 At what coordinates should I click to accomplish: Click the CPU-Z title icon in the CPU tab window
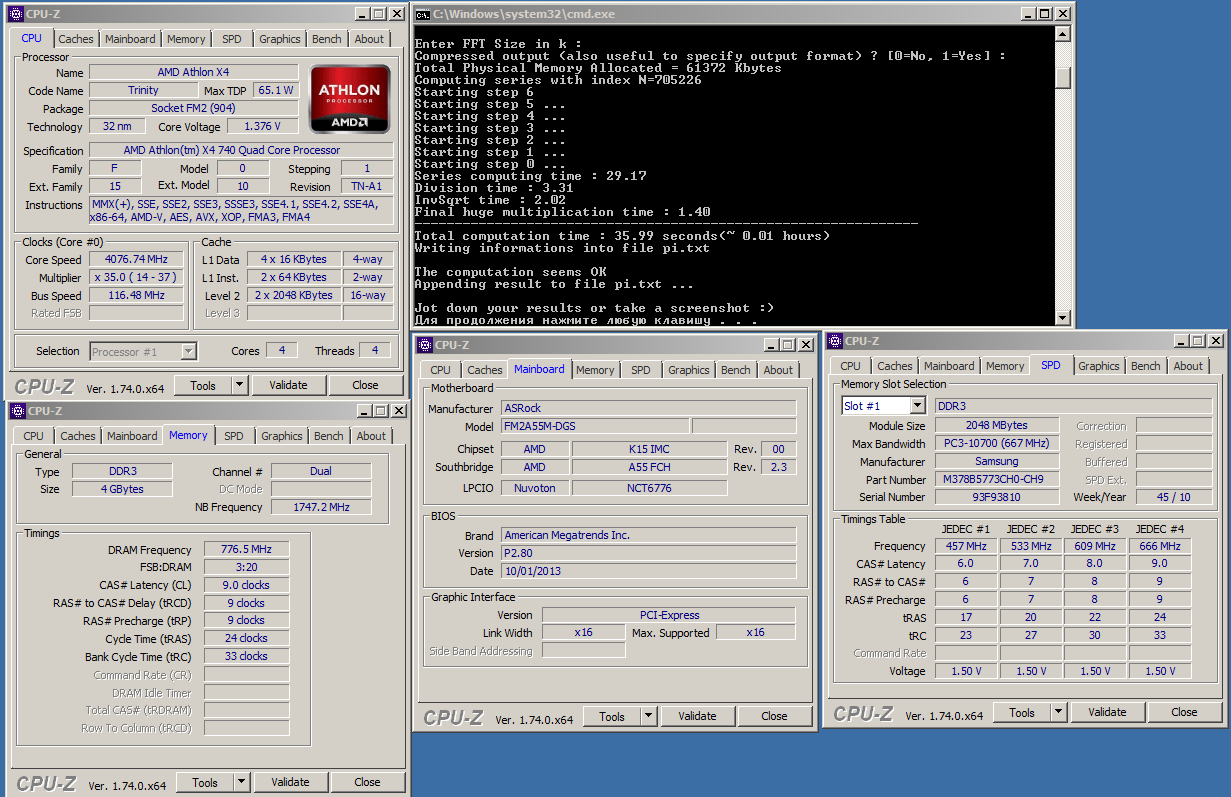[16, 14]
